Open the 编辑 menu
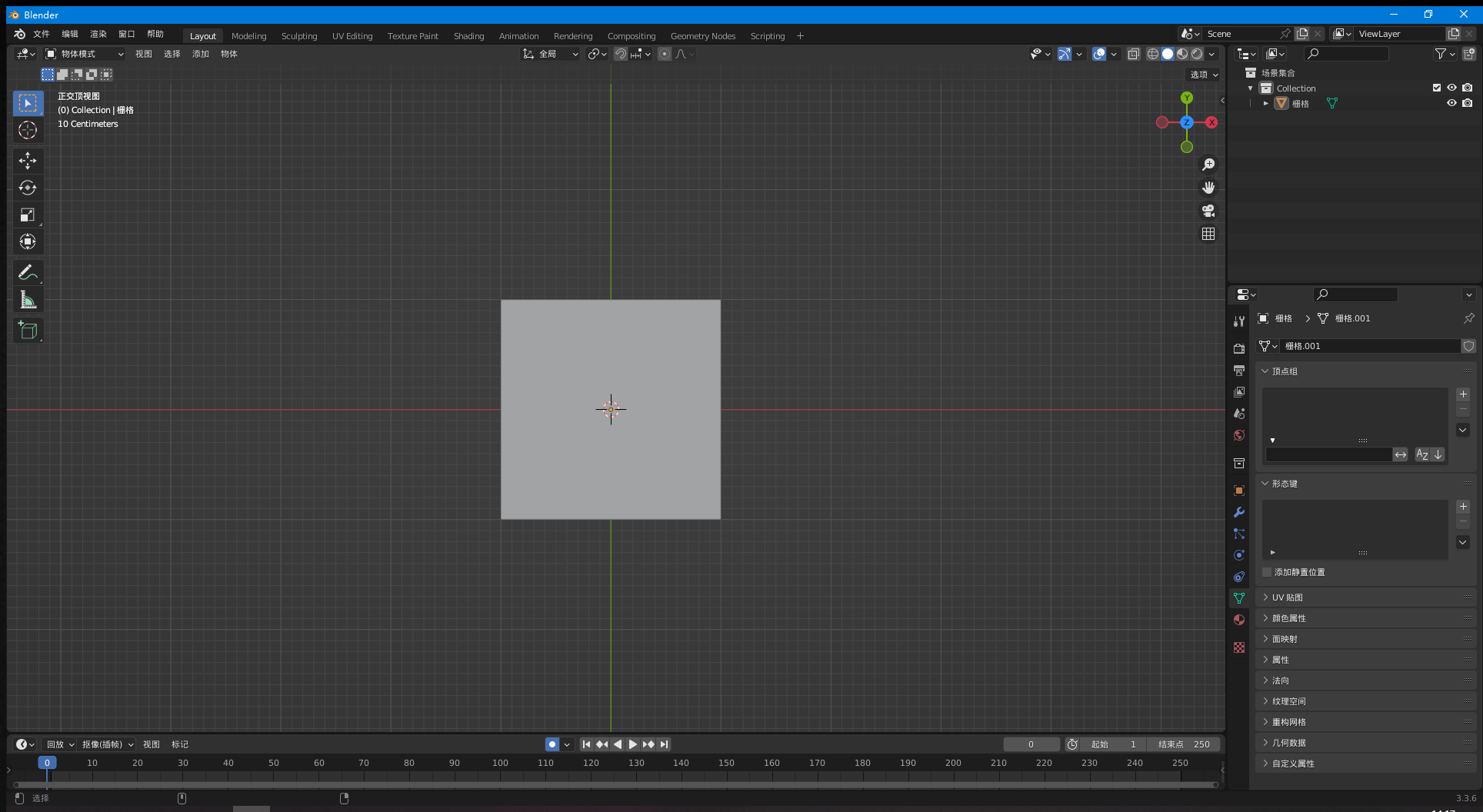The image size is (1483, 812). pyautogui.click(x=70, y=34)
